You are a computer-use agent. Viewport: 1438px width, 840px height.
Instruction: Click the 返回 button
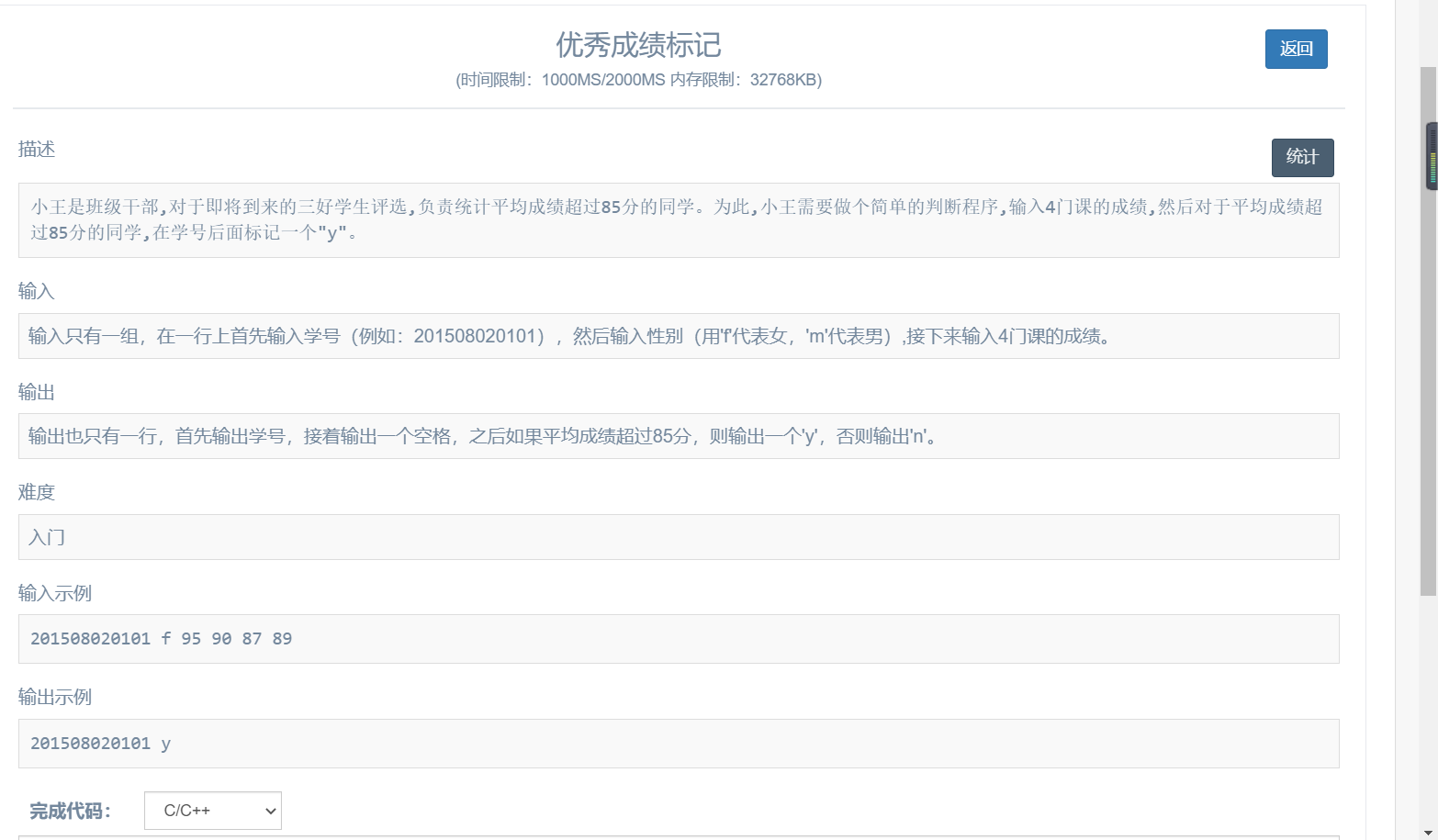coord(1296,50)
